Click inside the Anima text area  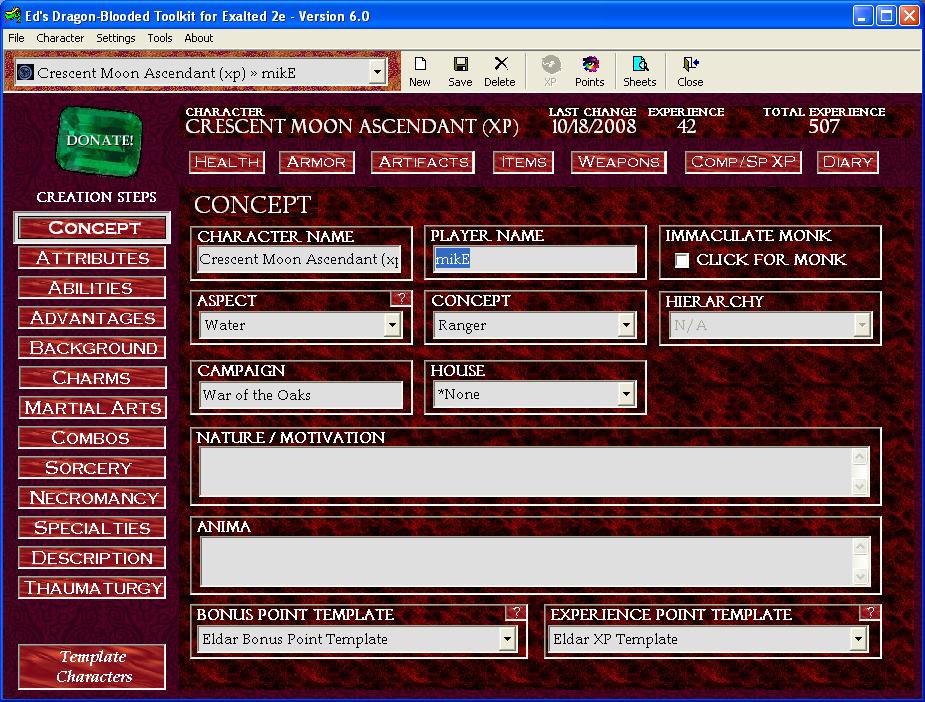pyautogui.click(x=526, y=561)
